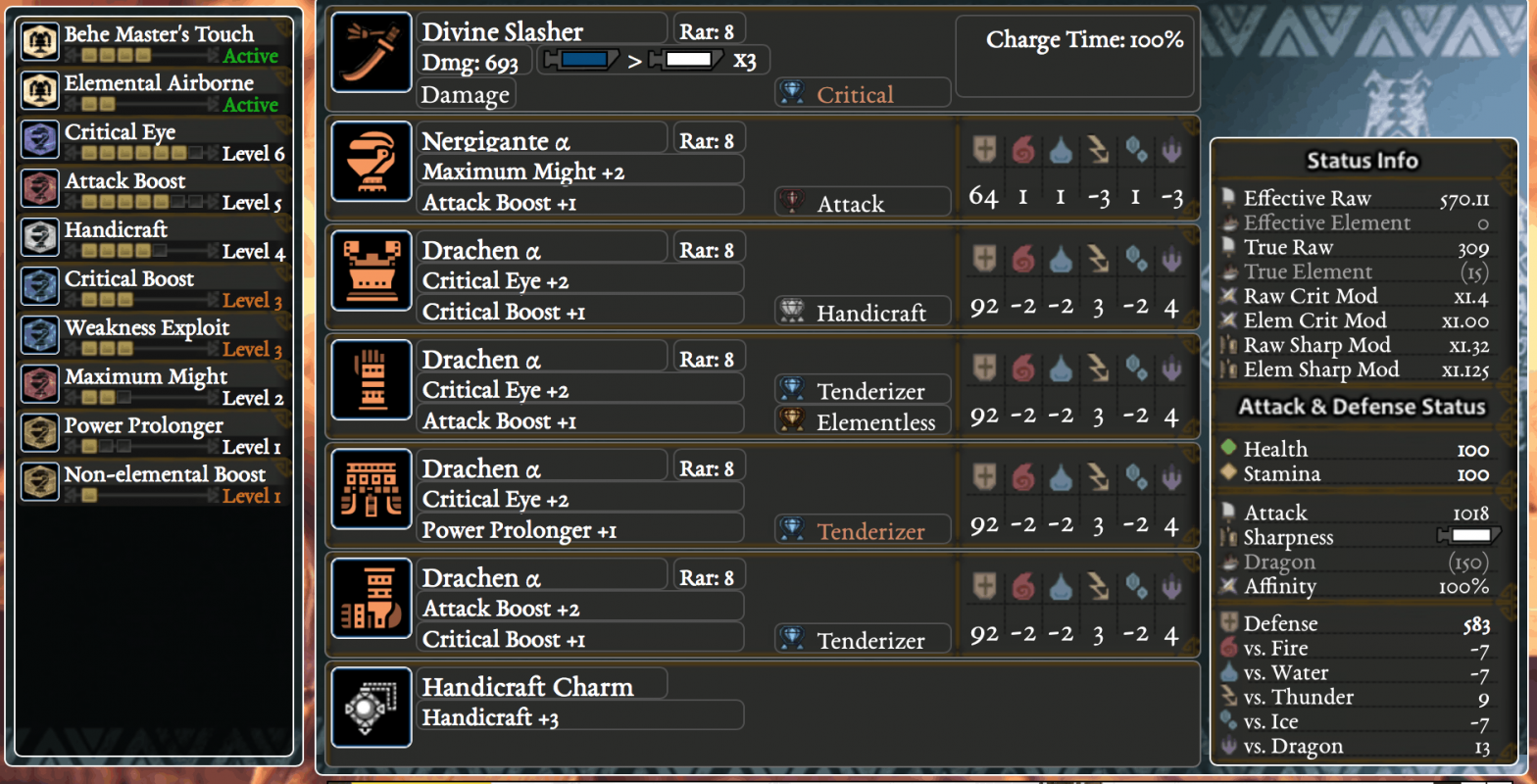This screenshot has height=784, width=1537.
Task: Click the Critical Eye skill icon
Action: [x=40, y=140]
